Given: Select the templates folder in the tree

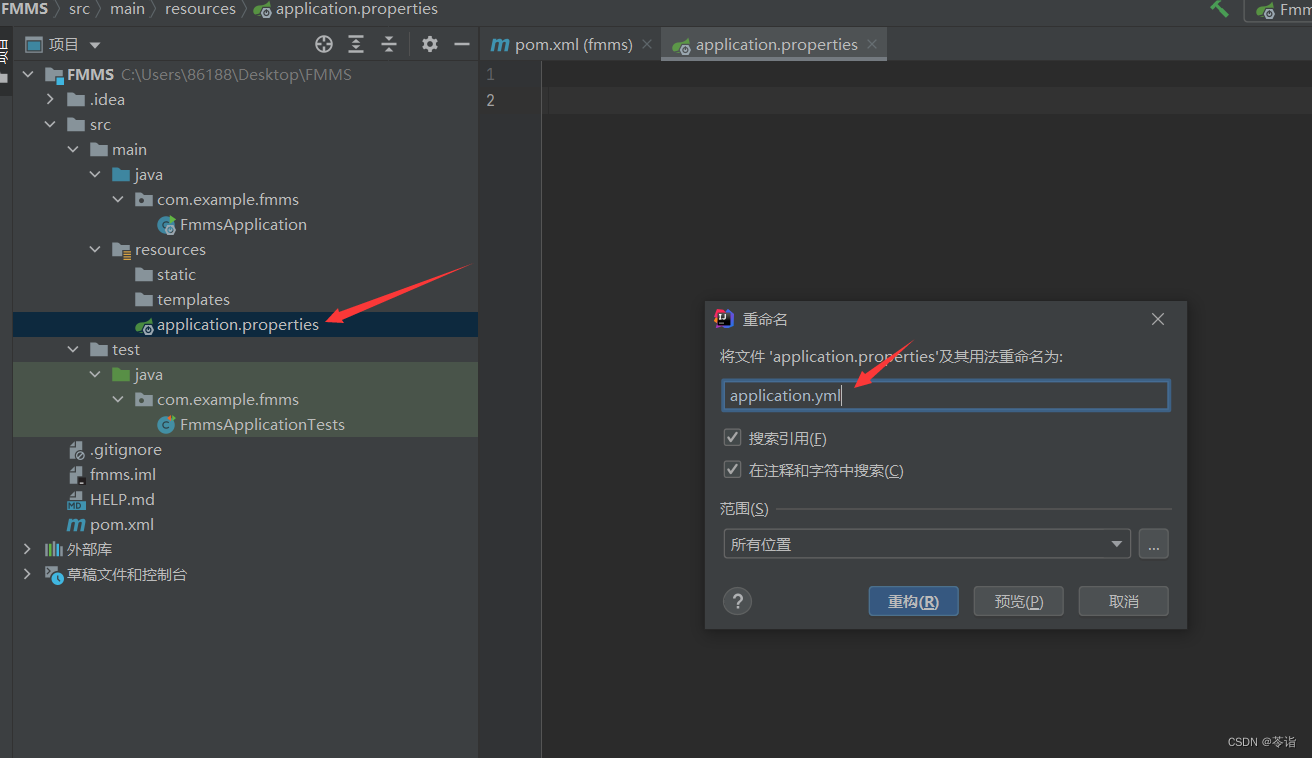Looking at the screenshot, I should pyautogui.click(x=193, y=300).
